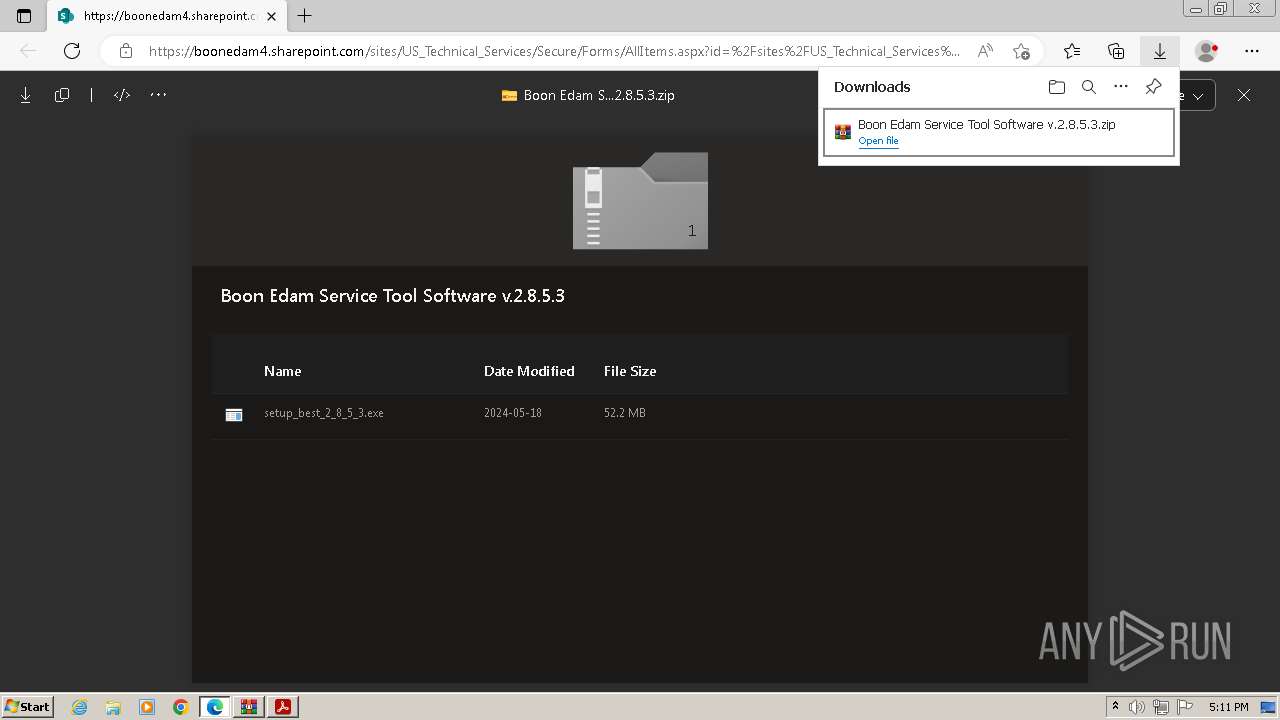Sort by File Size column header

(630, 371)
